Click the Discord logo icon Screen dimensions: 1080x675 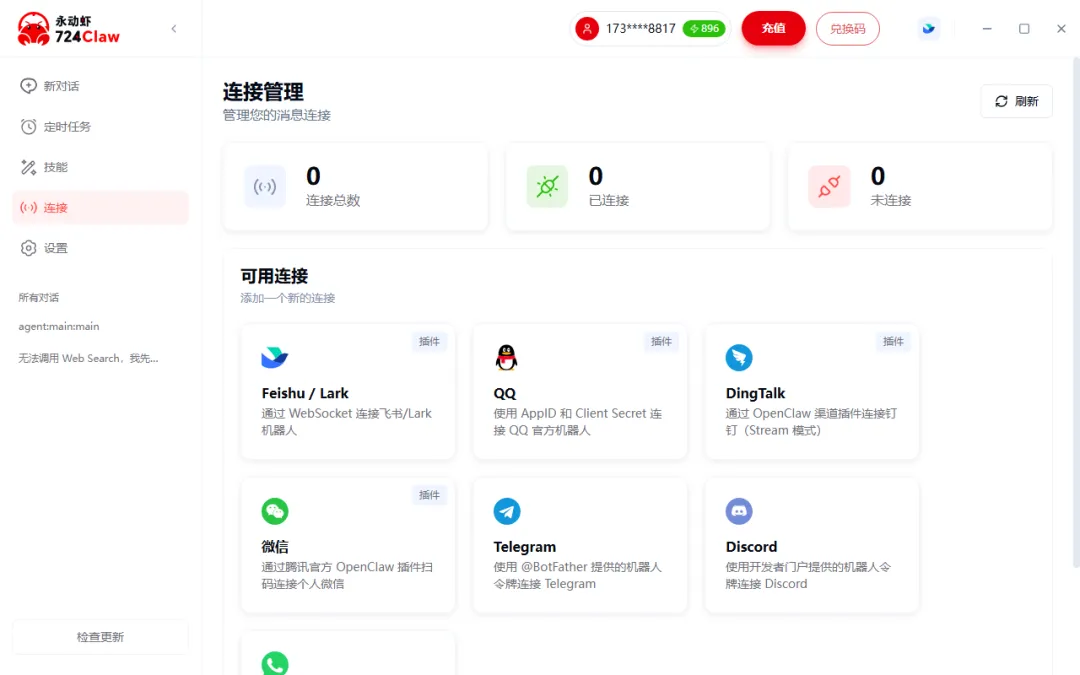pyautogui.click(x=739, y=511)
